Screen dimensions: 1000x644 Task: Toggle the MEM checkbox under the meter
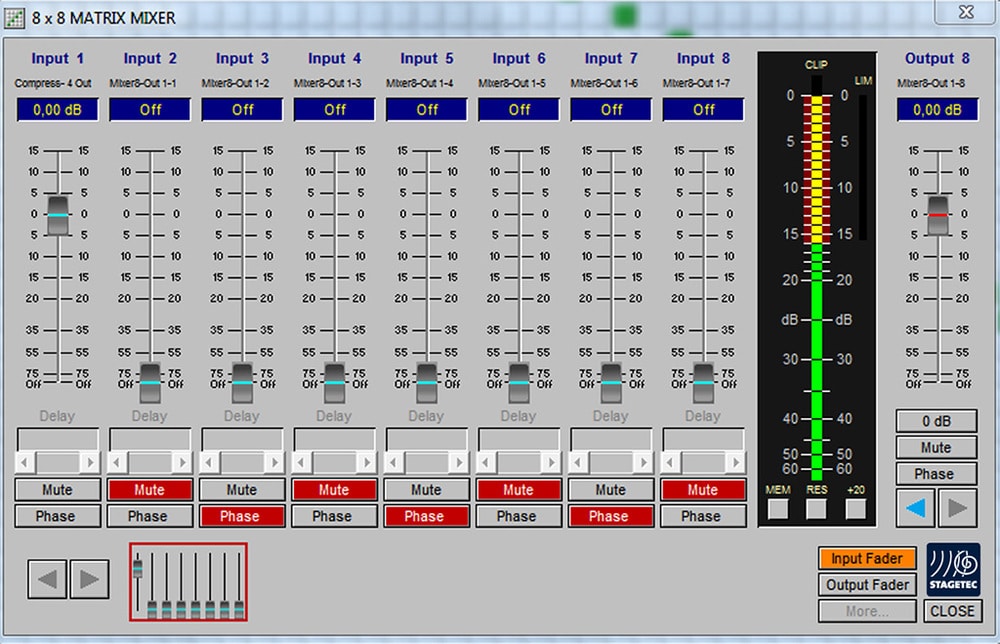click(778, 508)
